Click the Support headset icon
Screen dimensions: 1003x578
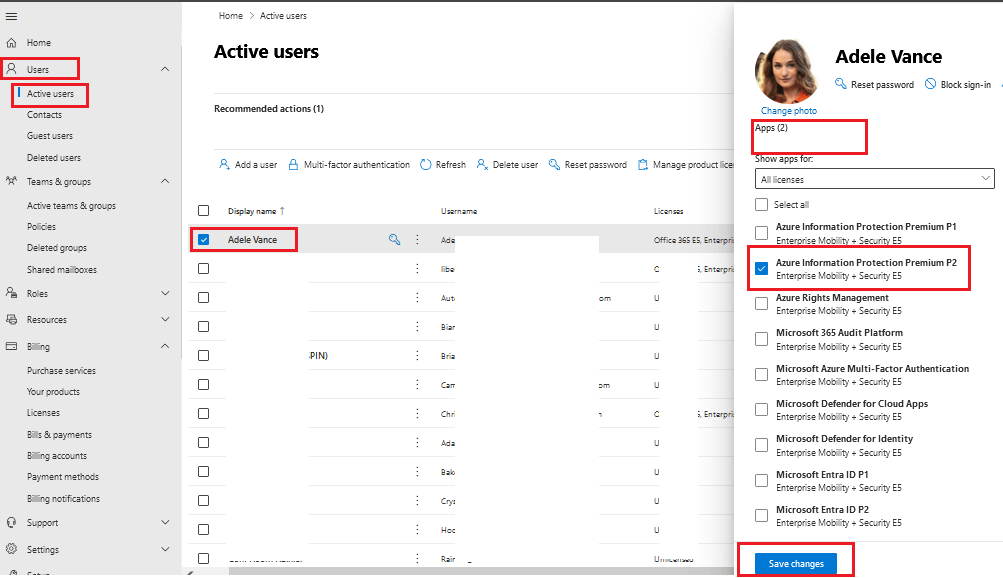pos(12,522)
